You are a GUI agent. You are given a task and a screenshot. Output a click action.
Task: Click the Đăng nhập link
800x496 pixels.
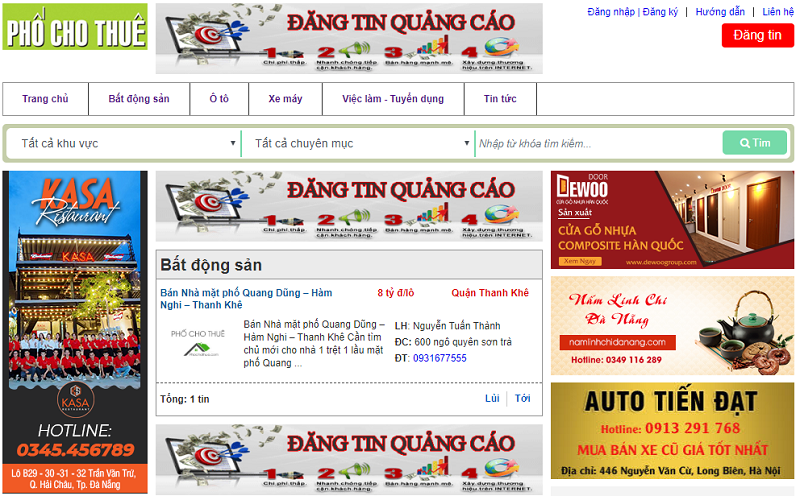pyautogui.click(x=610, y=12)
